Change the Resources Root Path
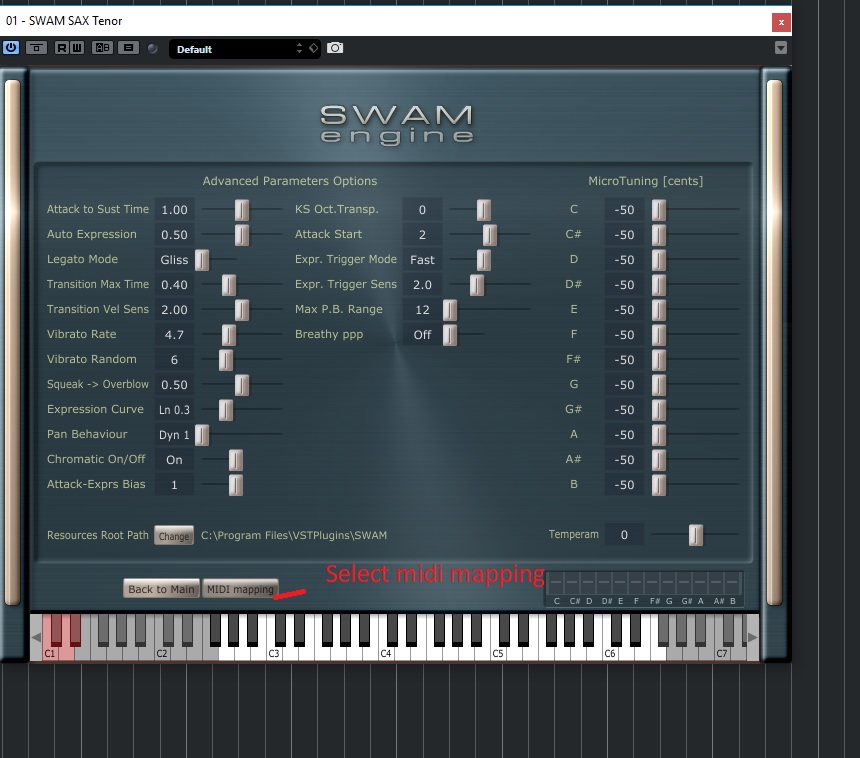This screenshot has width=860, height=758. [174, 535]
